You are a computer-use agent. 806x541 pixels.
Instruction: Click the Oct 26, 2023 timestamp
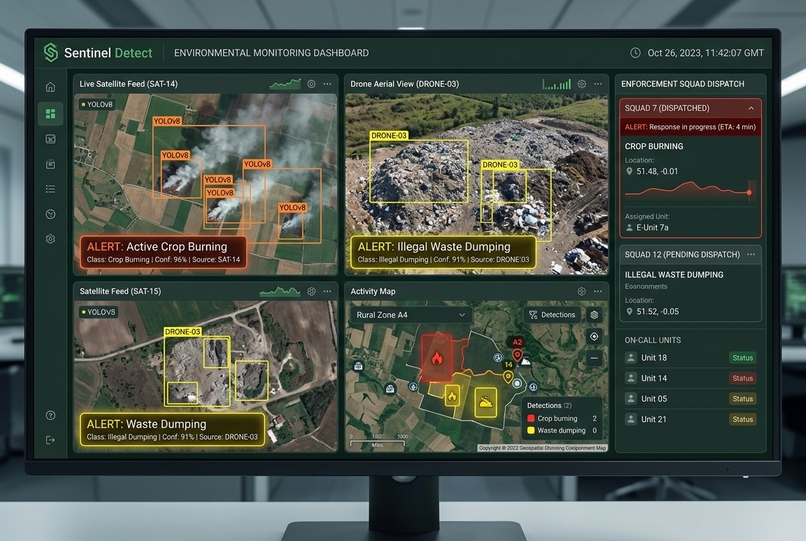click(x=705, y=52)
